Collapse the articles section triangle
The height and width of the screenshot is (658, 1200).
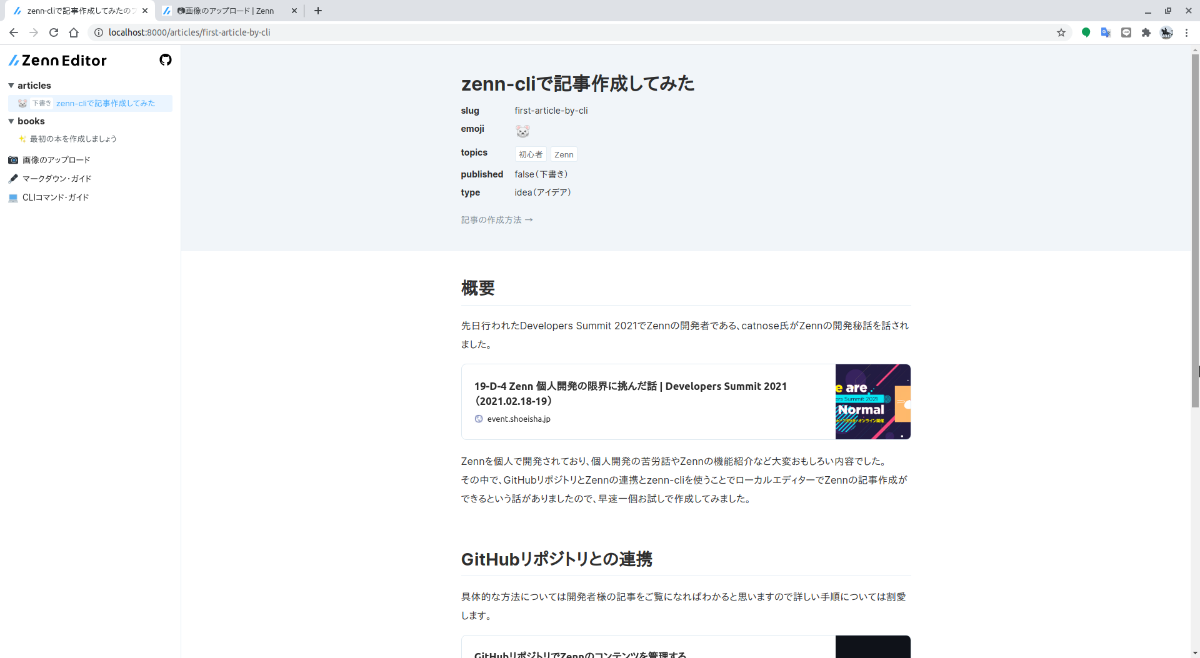pyautogui.click(x=11, y=86)
